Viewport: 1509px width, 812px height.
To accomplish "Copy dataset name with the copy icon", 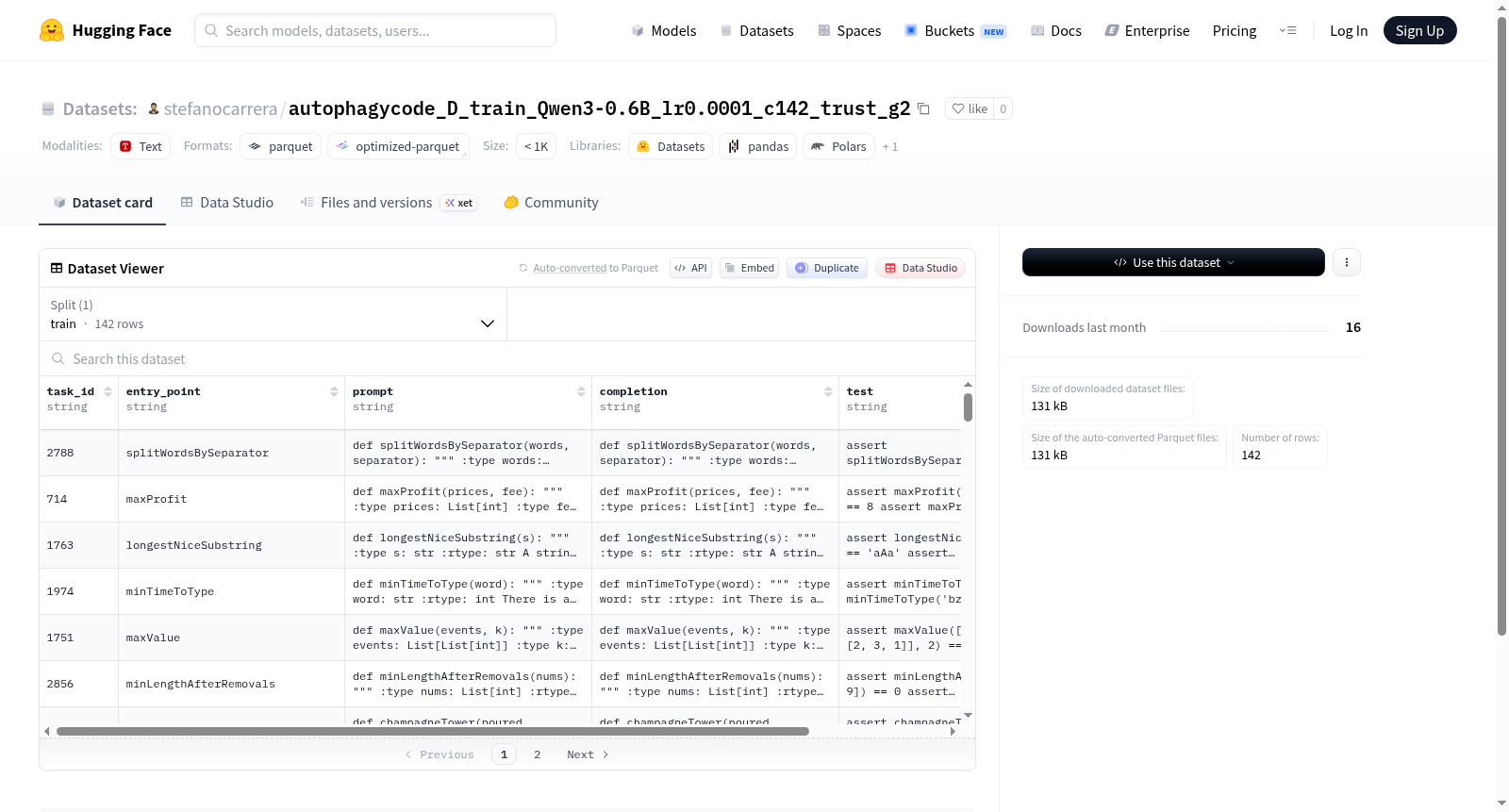I will (x=924, y=109).
